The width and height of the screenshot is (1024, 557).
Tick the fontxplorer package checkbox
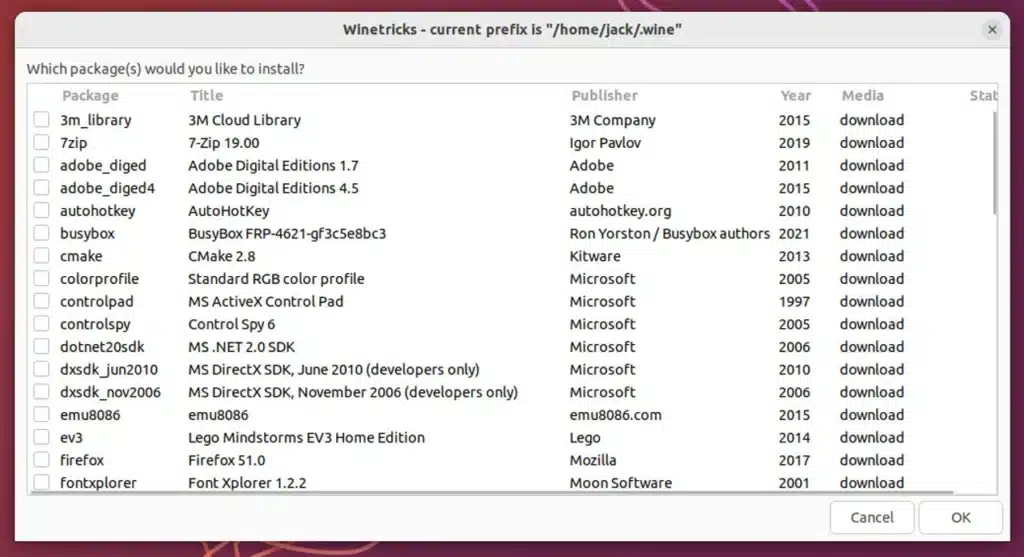[x=41, y=483]
